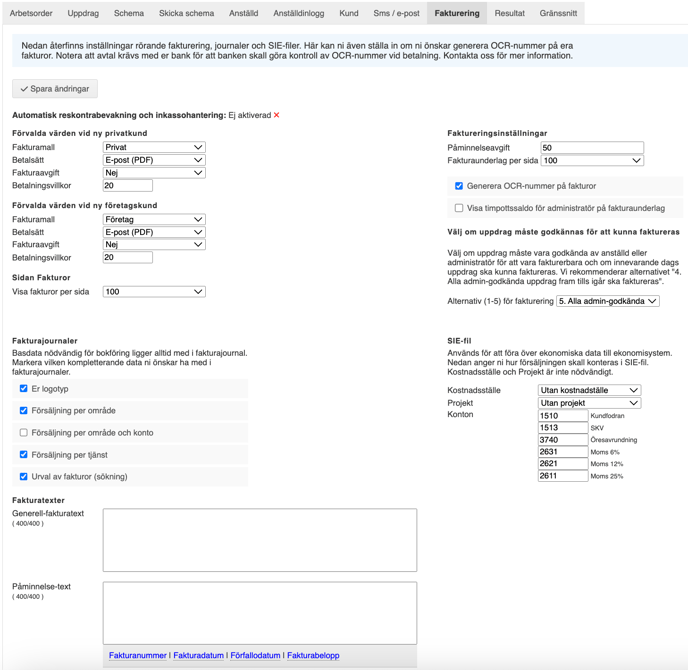Viewport: 688px width, 670px height.
Task: Click Generell-fakturatext text area
Action: [260, 540]
